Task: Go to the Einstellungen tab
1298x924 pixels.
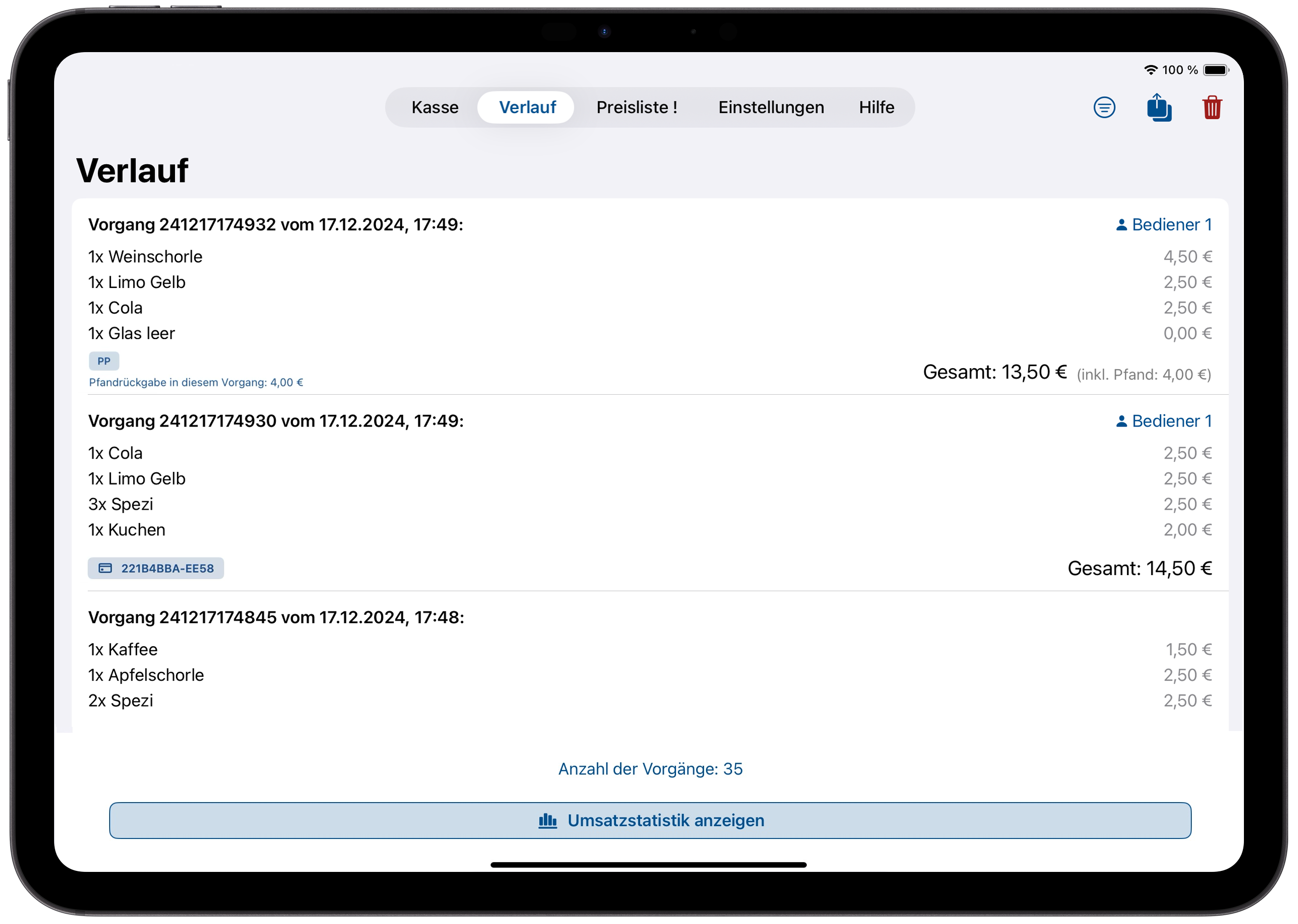Action: [771, 108]
